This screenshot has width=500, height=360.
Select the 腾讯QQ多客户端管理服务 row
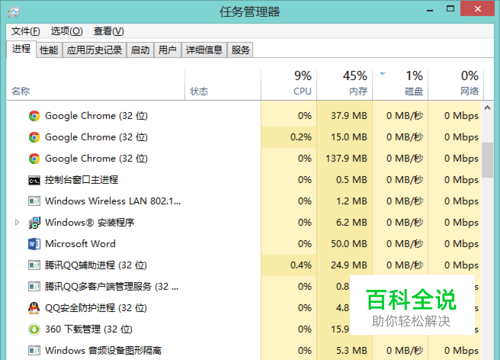point(244,287)
